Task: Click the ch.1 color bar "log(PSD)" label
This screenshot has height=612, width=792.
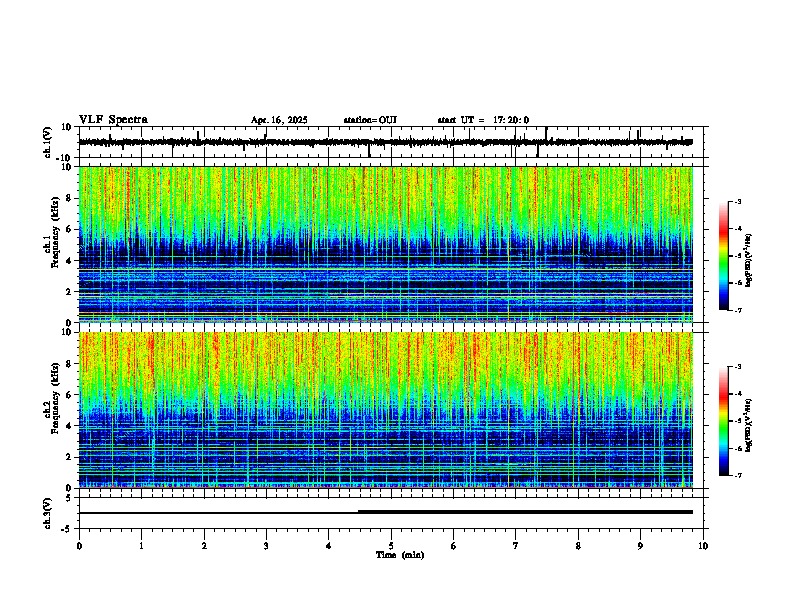Action: [x=749, y=261]
